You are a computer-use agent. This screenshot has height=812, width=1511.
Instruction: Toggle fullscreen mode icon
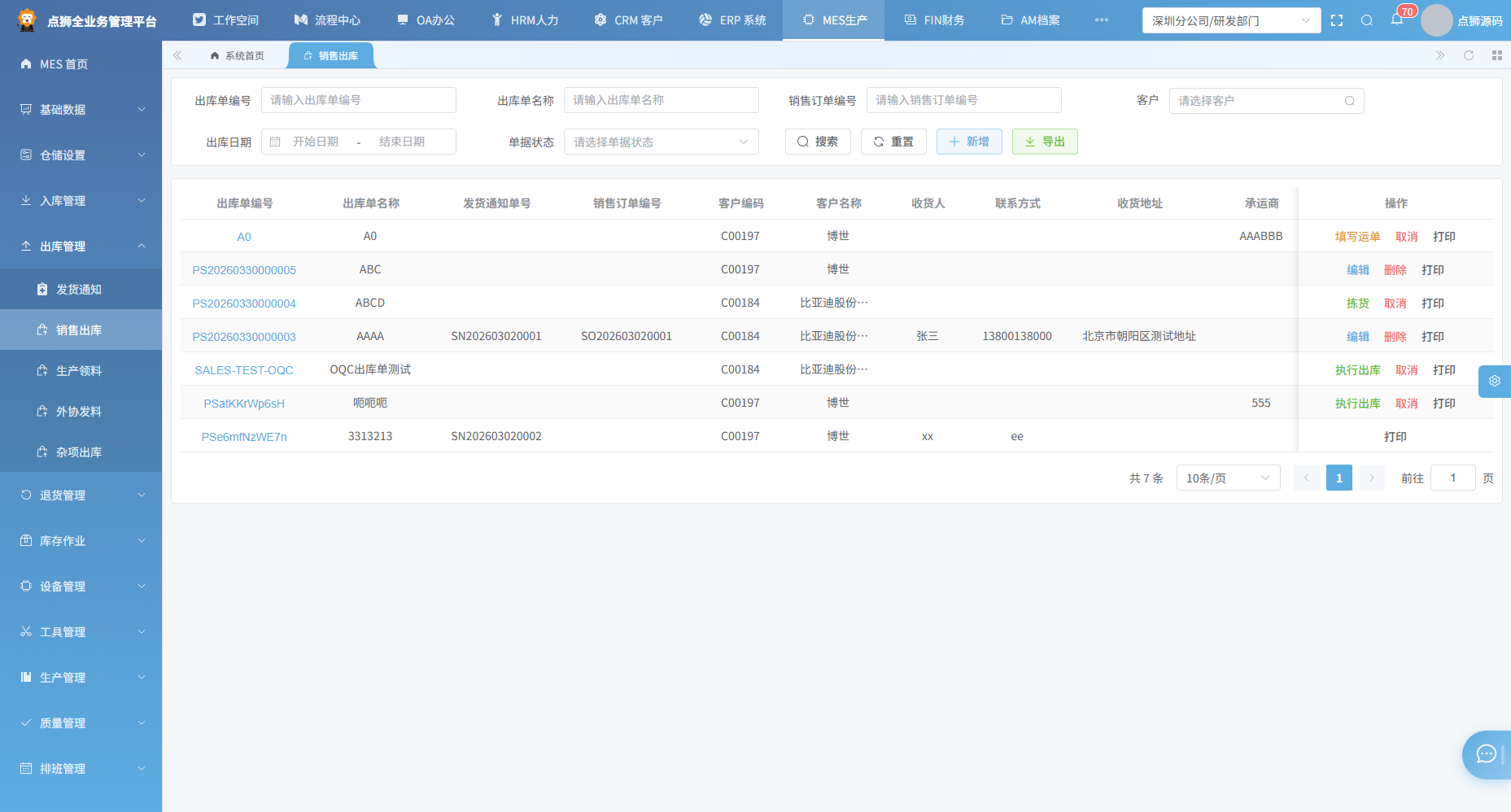coord(1337,20)
